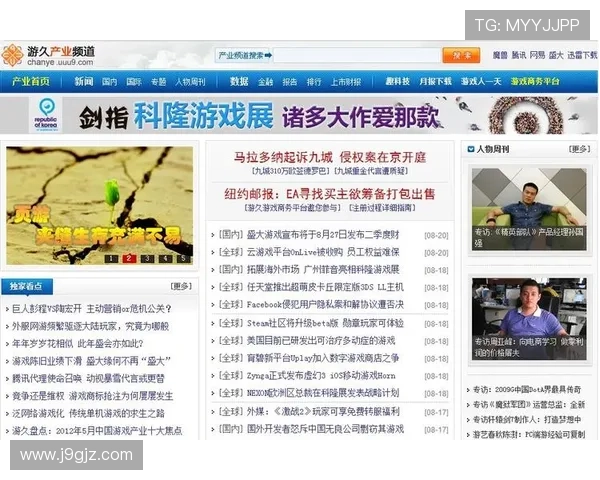Open sub-link 注册过程详细指南
Image resolution: width=600 pixels, height=480 pixels.
pyautogui.click(x=382, y=208)
